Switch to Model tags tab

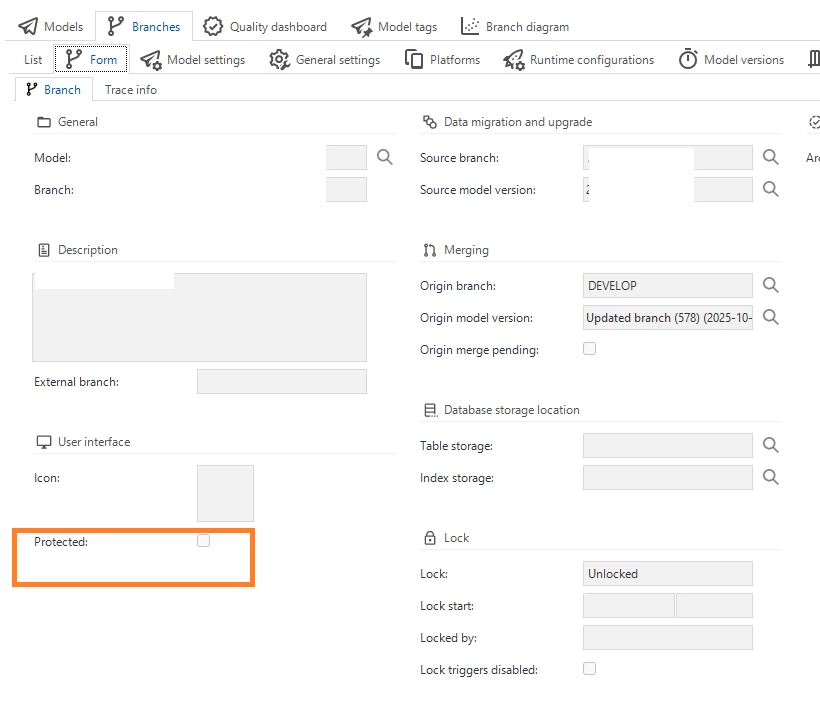tap(394, 27)
